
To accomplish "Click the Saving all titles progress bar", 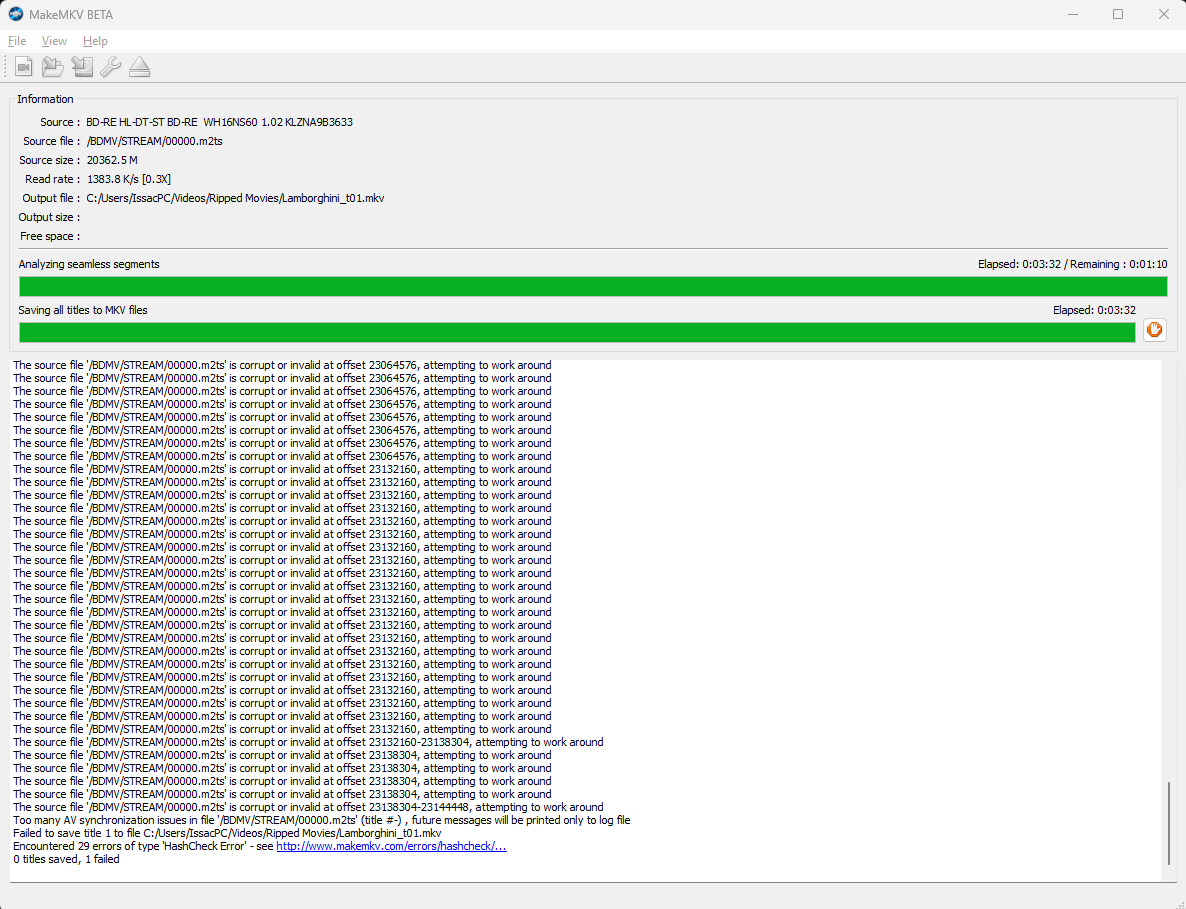I will tap(577, 332).
